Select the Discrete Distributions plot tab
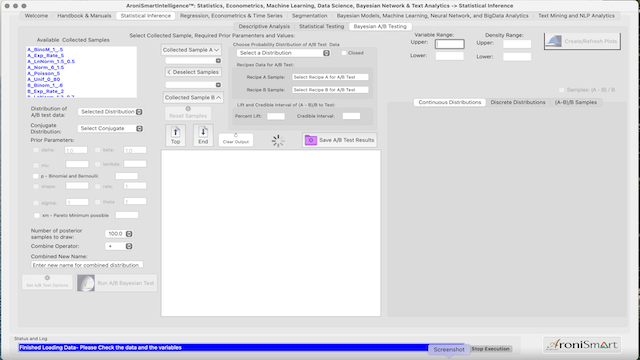Screen dimensions: 640x360 [x=518, y=102]
